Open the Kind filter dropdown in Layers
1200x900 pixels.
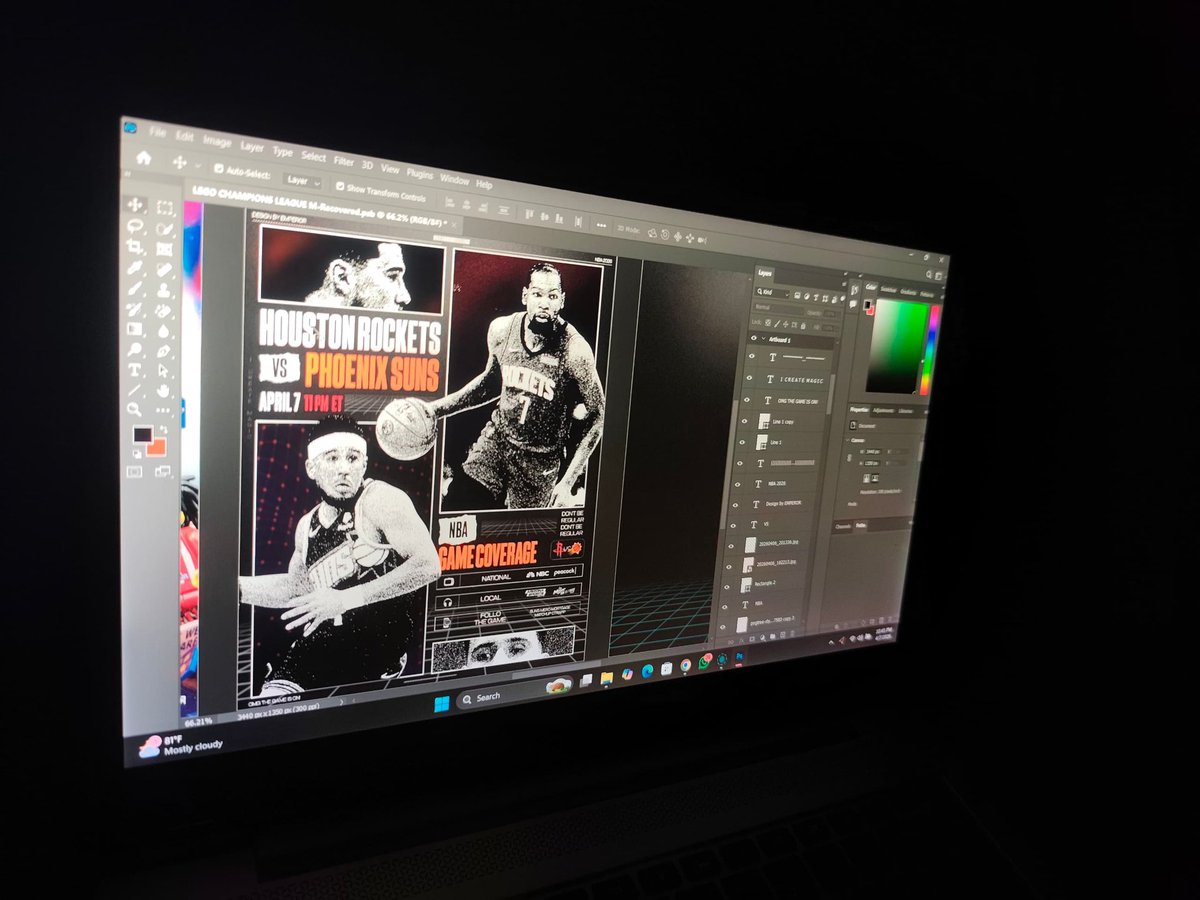click(772, 293)
